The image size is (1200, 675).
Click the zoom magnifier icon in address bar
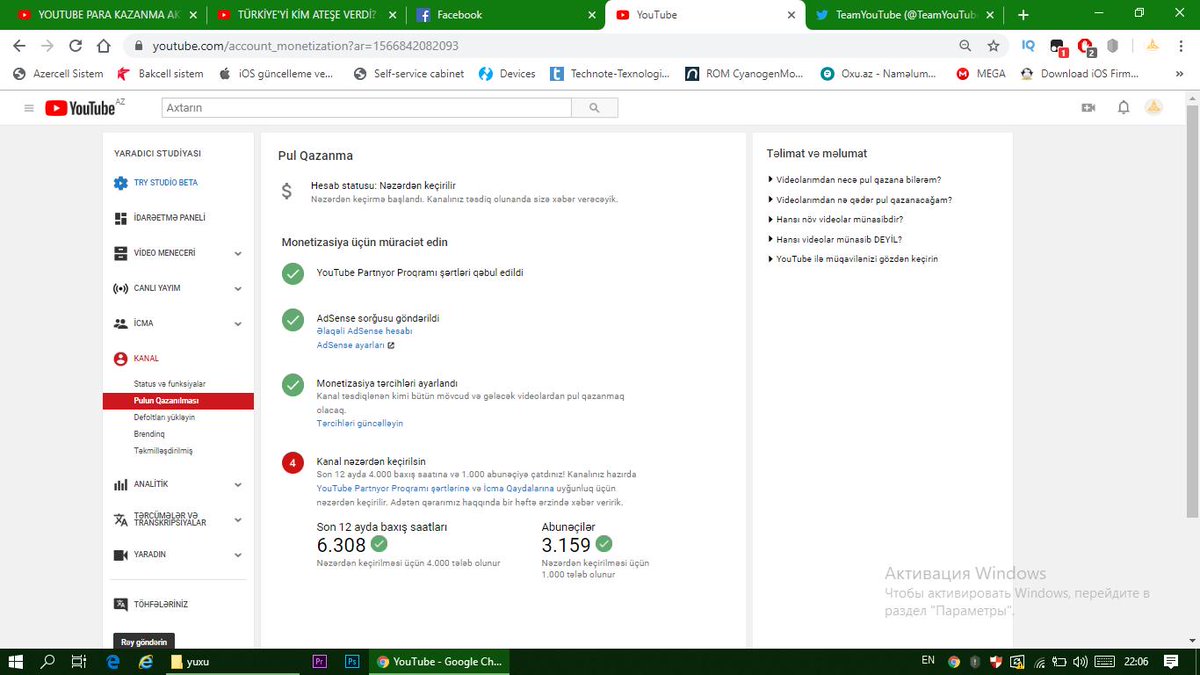coord(965,46)
